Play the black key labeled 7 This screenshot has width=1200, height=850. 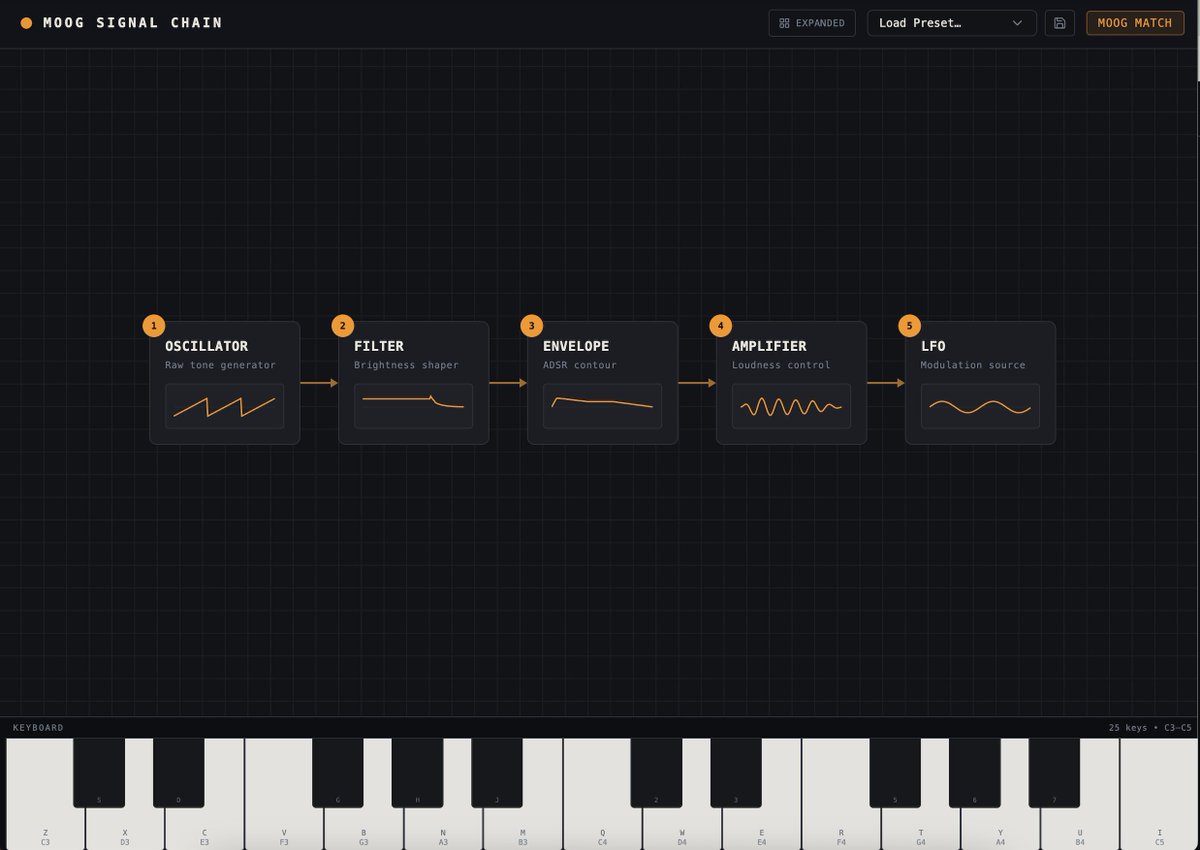click(1054, 772)
